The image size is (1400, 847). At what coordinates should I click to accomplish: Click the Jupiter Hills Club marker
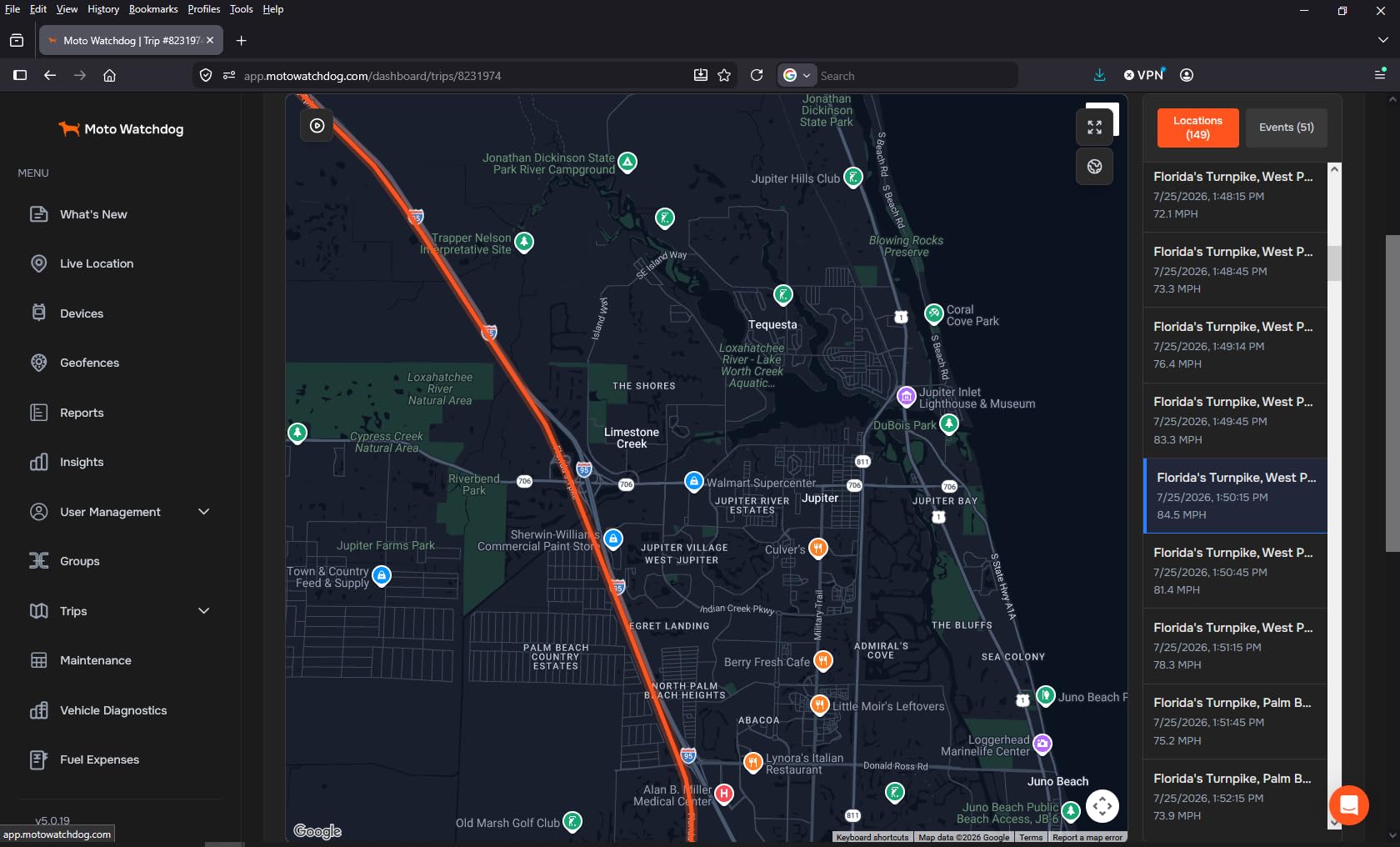coord(852,177)
